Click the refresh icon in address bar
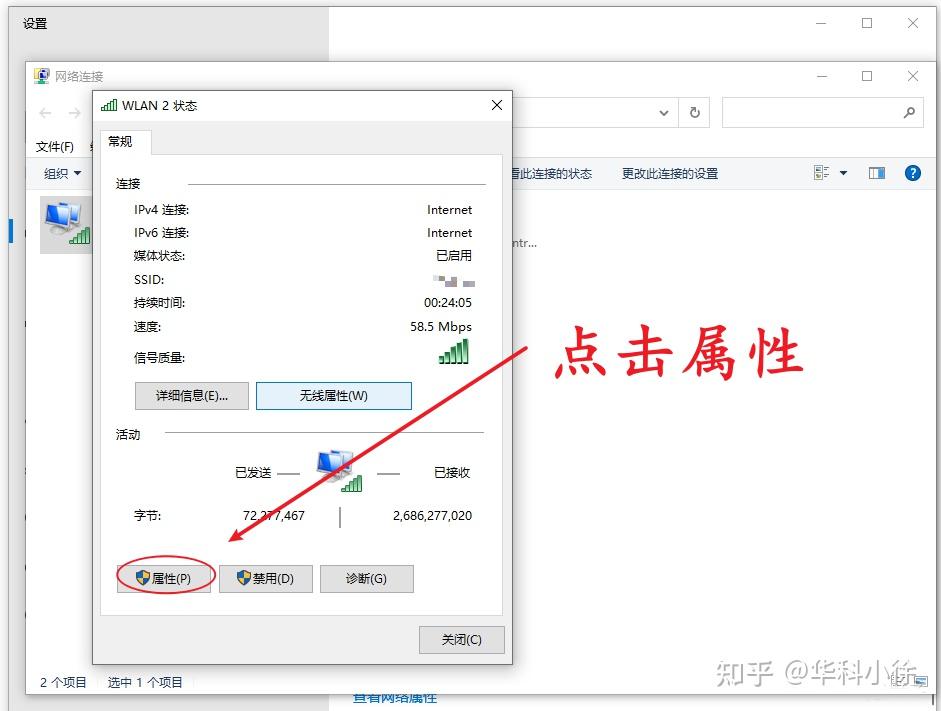Image resolution: width=941 pixels, height=711 pixels. [x=694, y=112]
